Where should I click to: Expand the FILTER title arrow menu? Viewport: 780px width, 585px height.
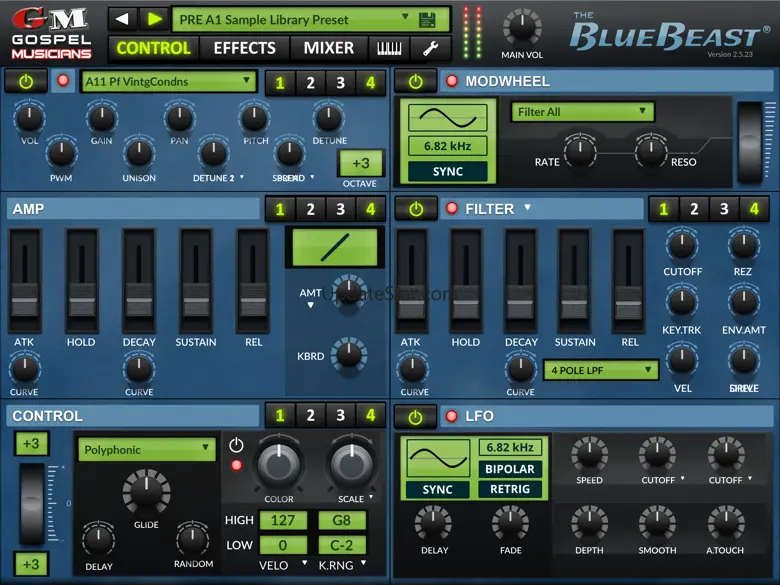click(527, 207)
